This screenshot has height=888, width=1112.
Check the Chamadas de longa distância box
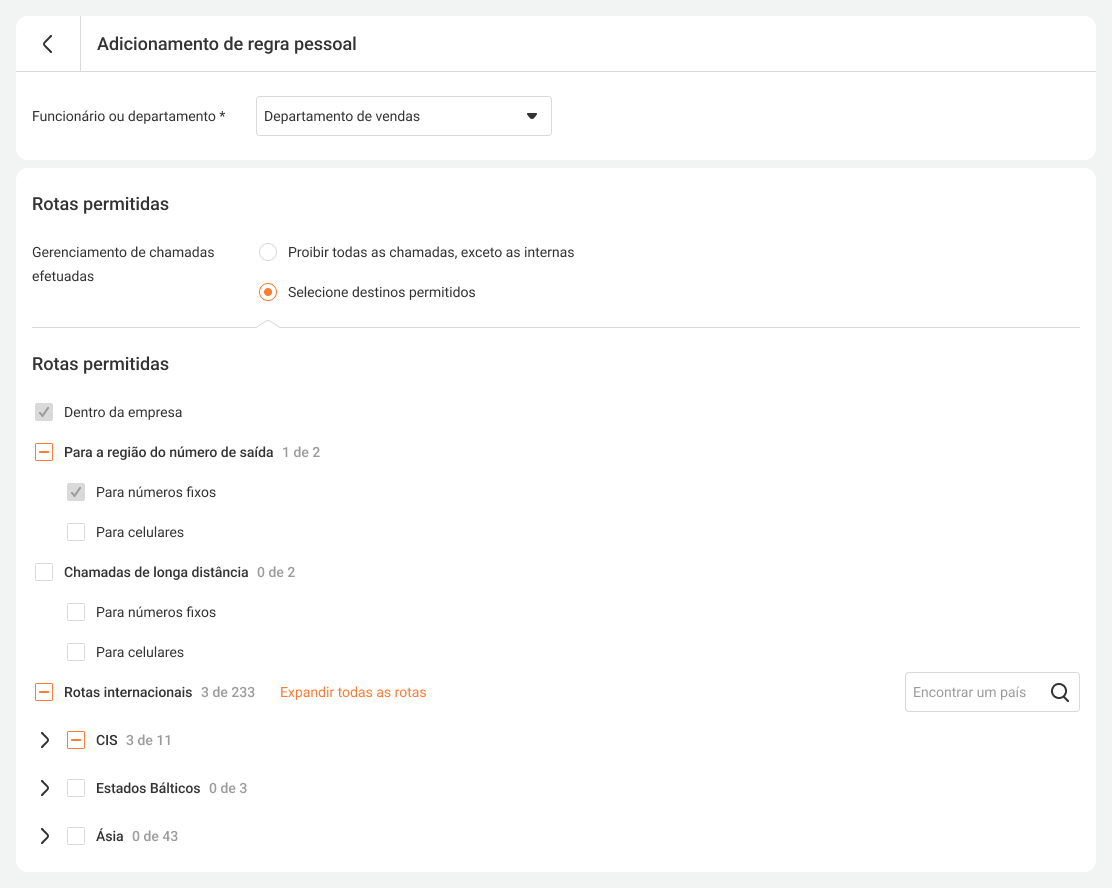[44, 572]
